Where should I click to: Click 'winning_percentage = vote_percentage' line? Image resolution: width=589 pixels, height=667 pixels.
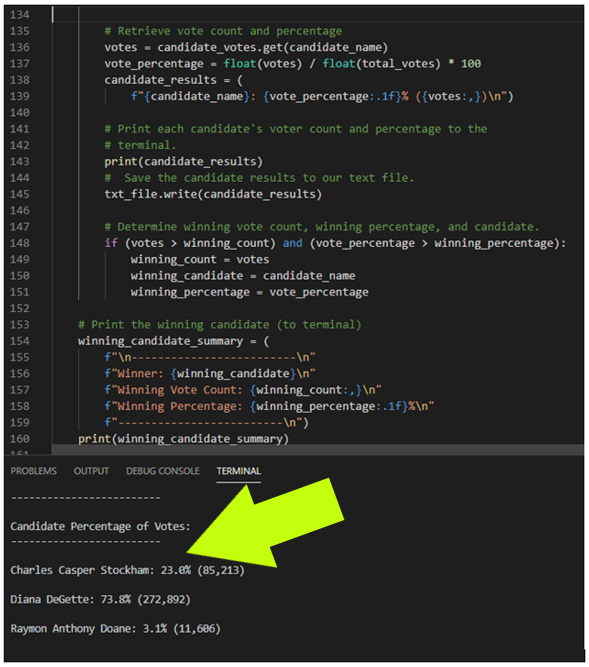[250, 292]
